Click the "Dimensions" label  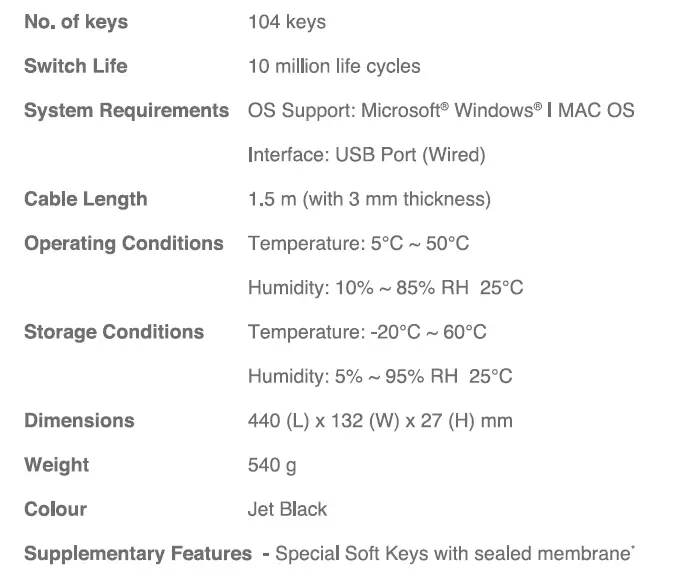(79, 420)
